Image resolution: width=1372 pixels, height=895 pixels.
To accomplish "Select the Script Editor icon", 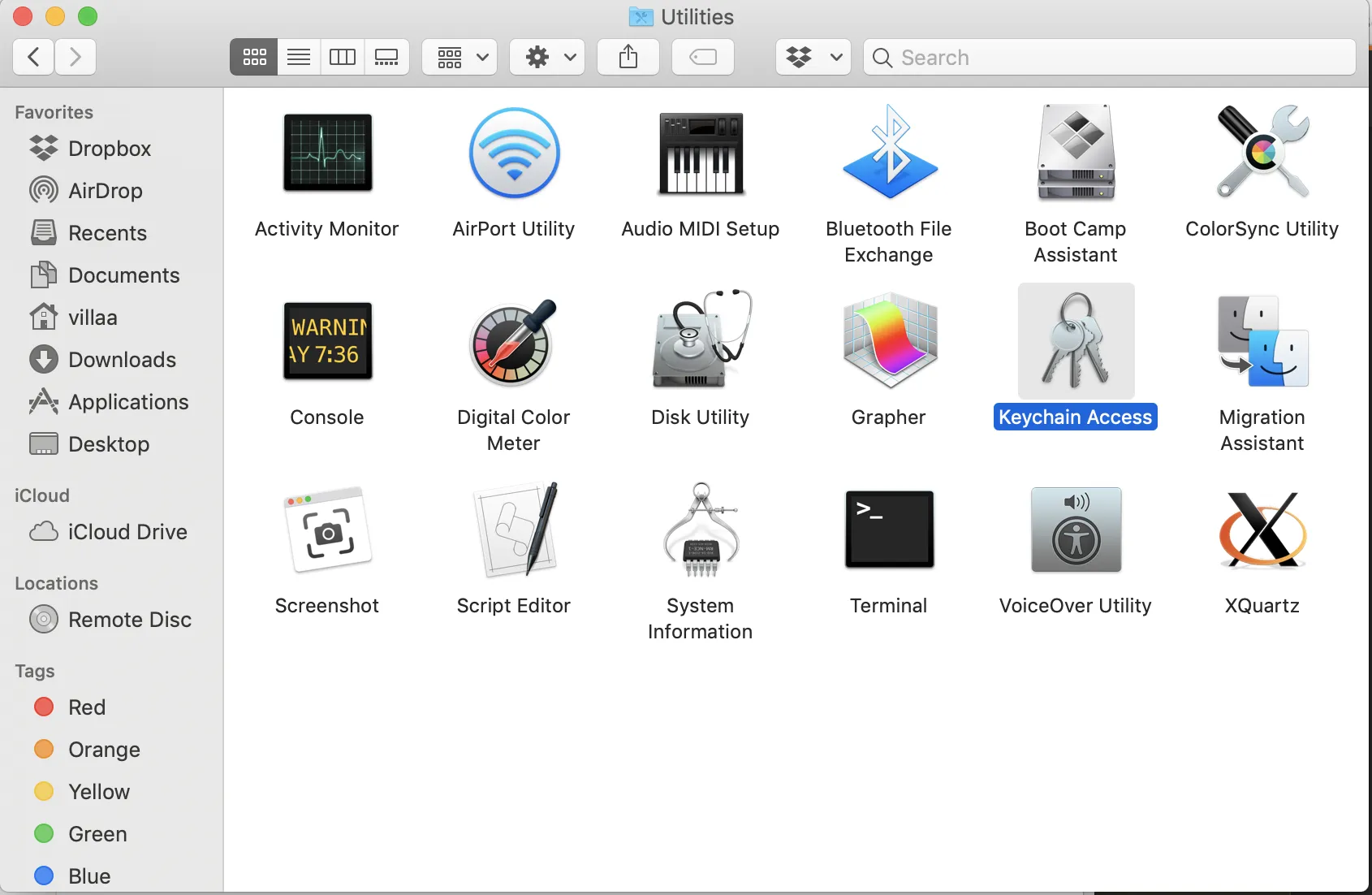I will (516, 529).
